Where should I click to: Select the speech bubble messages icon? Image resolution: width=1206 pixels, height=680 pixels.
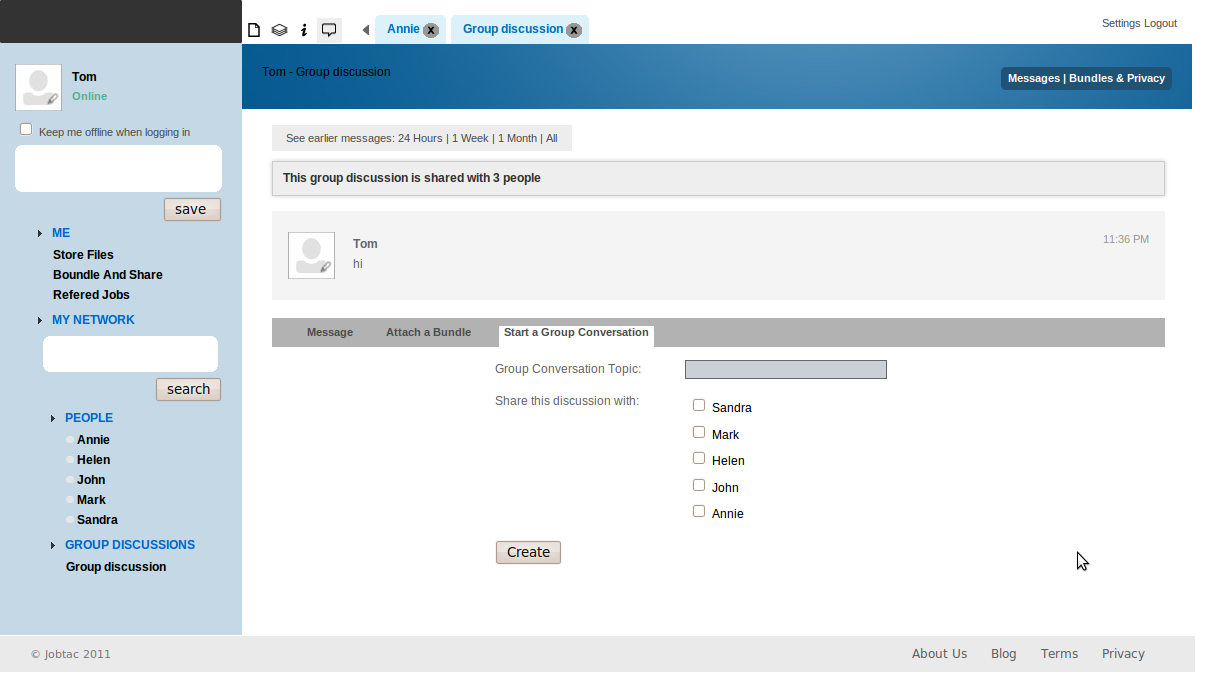329,30
